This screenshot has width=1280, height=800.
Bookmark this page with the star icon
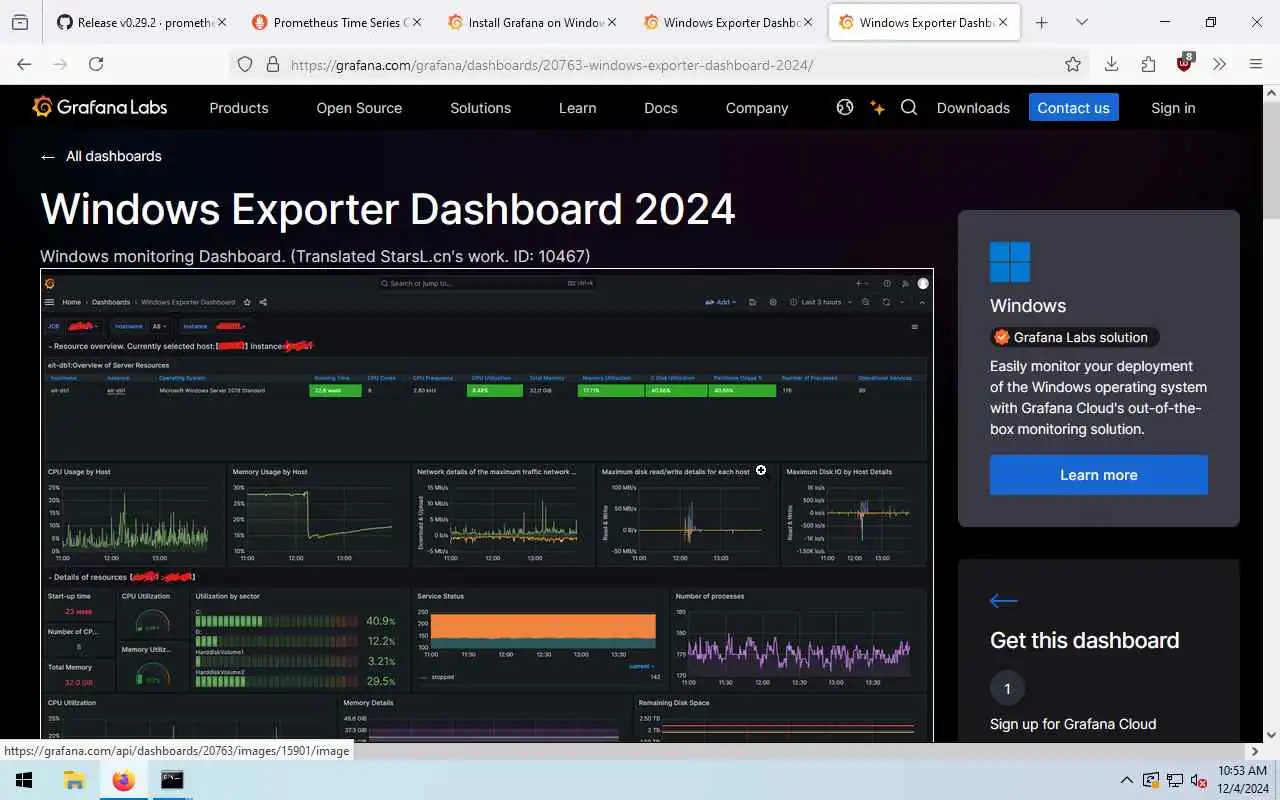tap(1073, 64)
